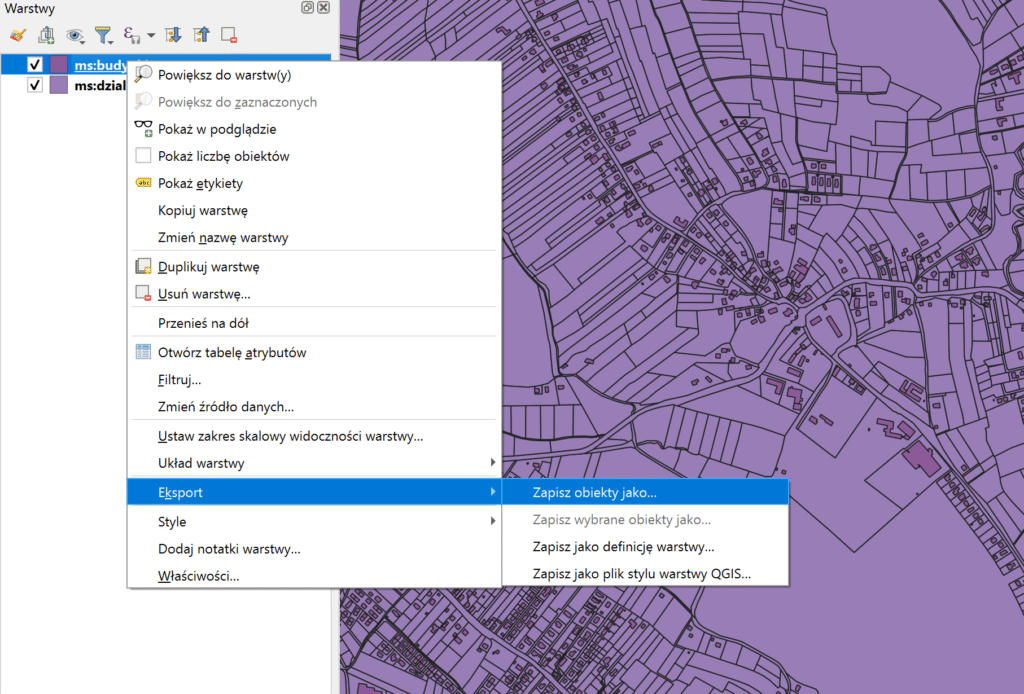This screenshot has height=694, width=1024.
Task: Click the add group icon
Action: click(46, 35)
